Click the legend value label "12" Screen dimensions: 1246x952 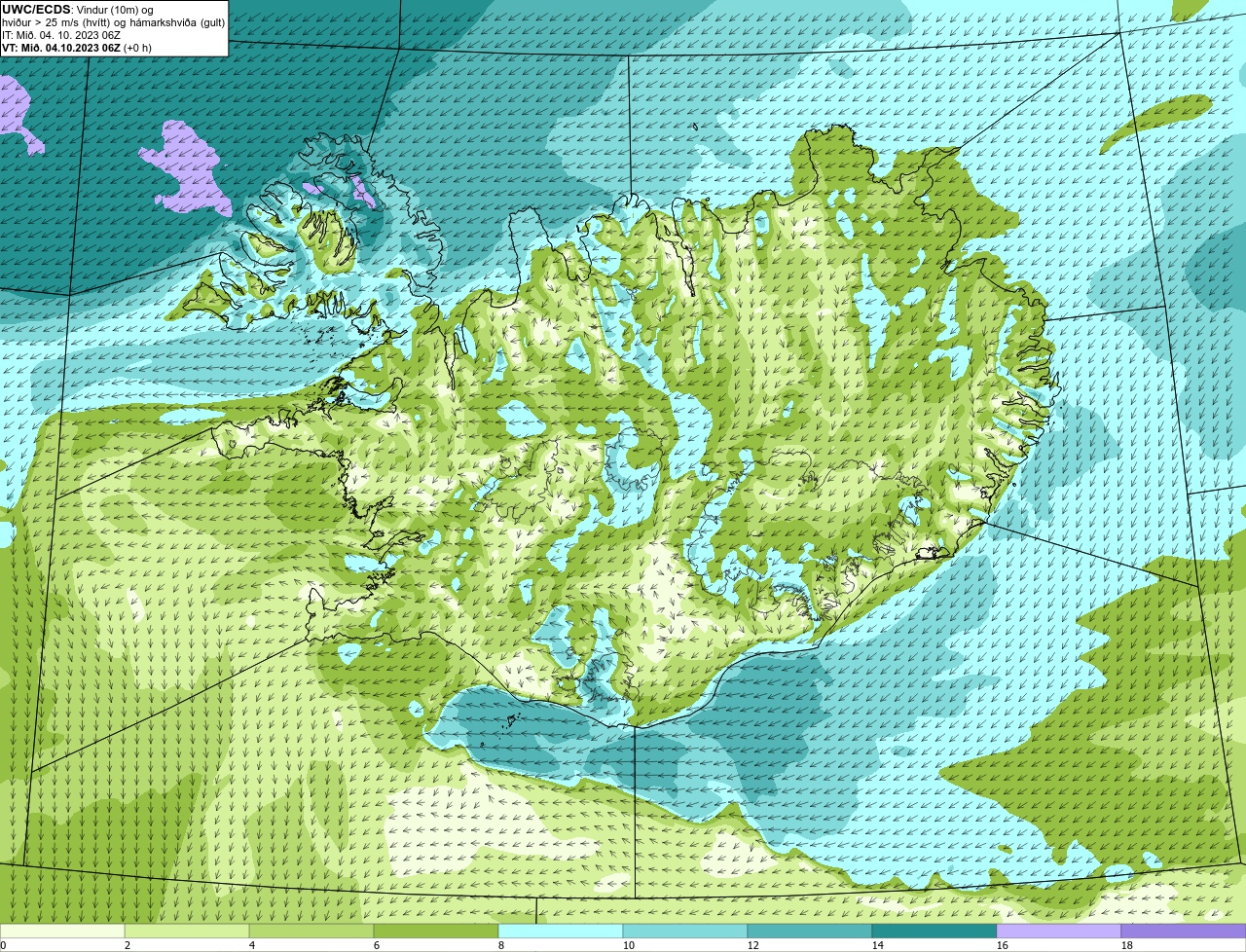point(753,945)
